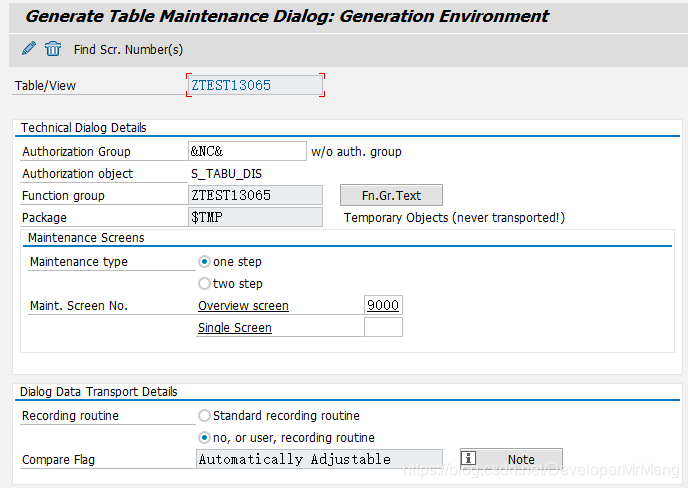Choose two step maintenance type

(x=205, y=284)
